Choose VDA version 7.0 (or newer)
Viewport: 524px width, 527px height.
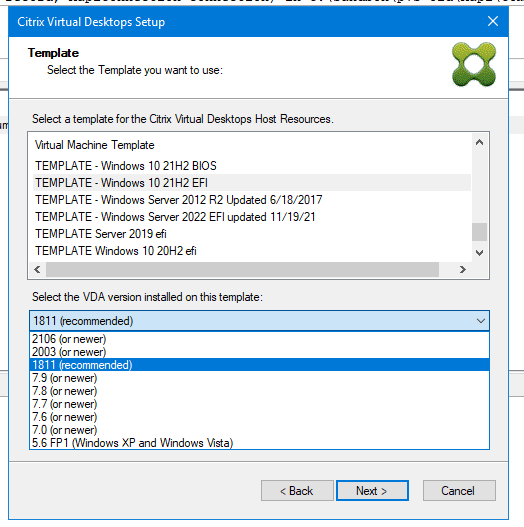tap(259, 430)
